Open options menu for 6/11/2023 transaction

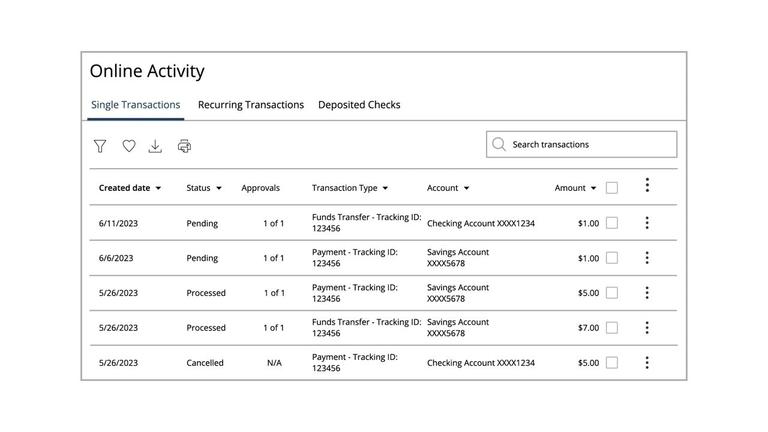[x=647, y=223]
